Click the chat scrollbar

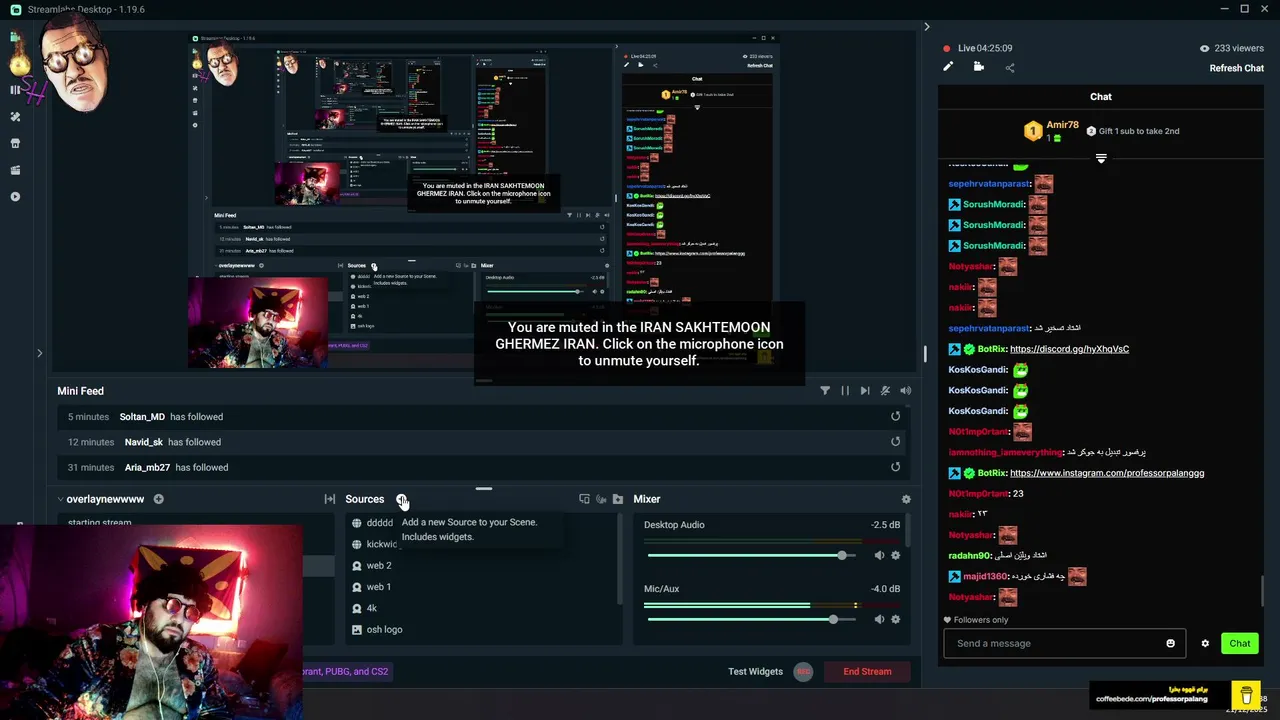click(1263, 590)
